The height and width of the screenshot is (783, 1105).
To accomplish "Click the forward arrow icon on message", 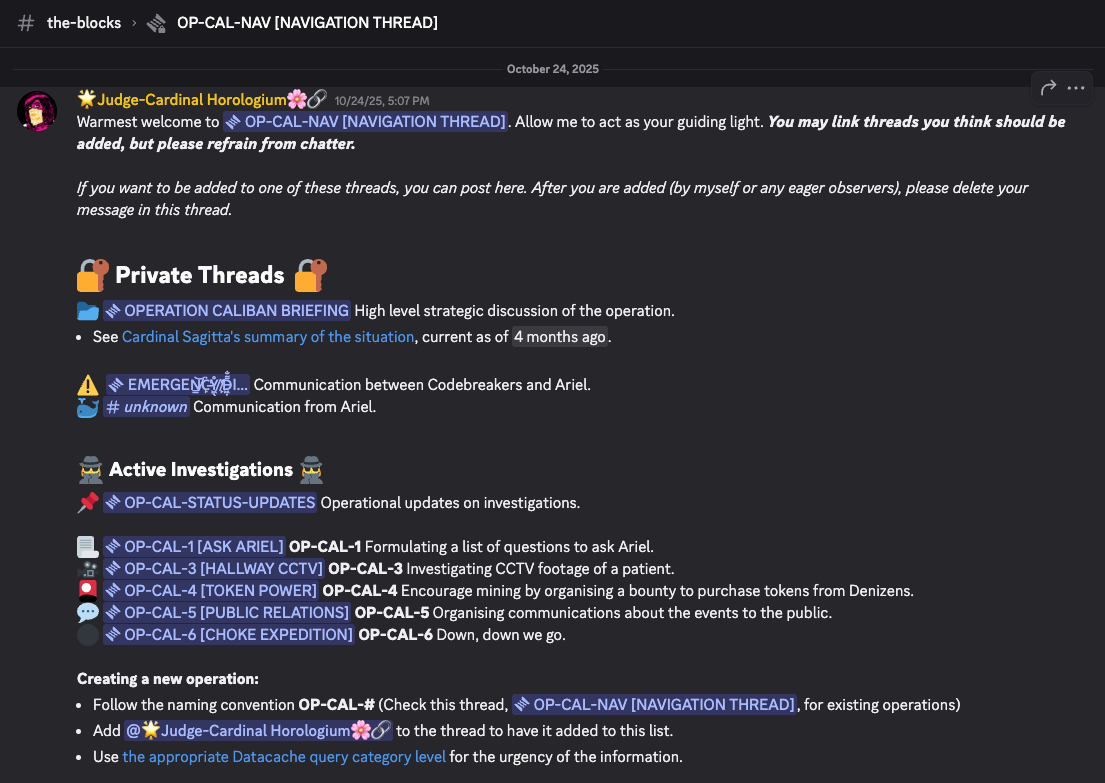I will [x=1048, y=88].
